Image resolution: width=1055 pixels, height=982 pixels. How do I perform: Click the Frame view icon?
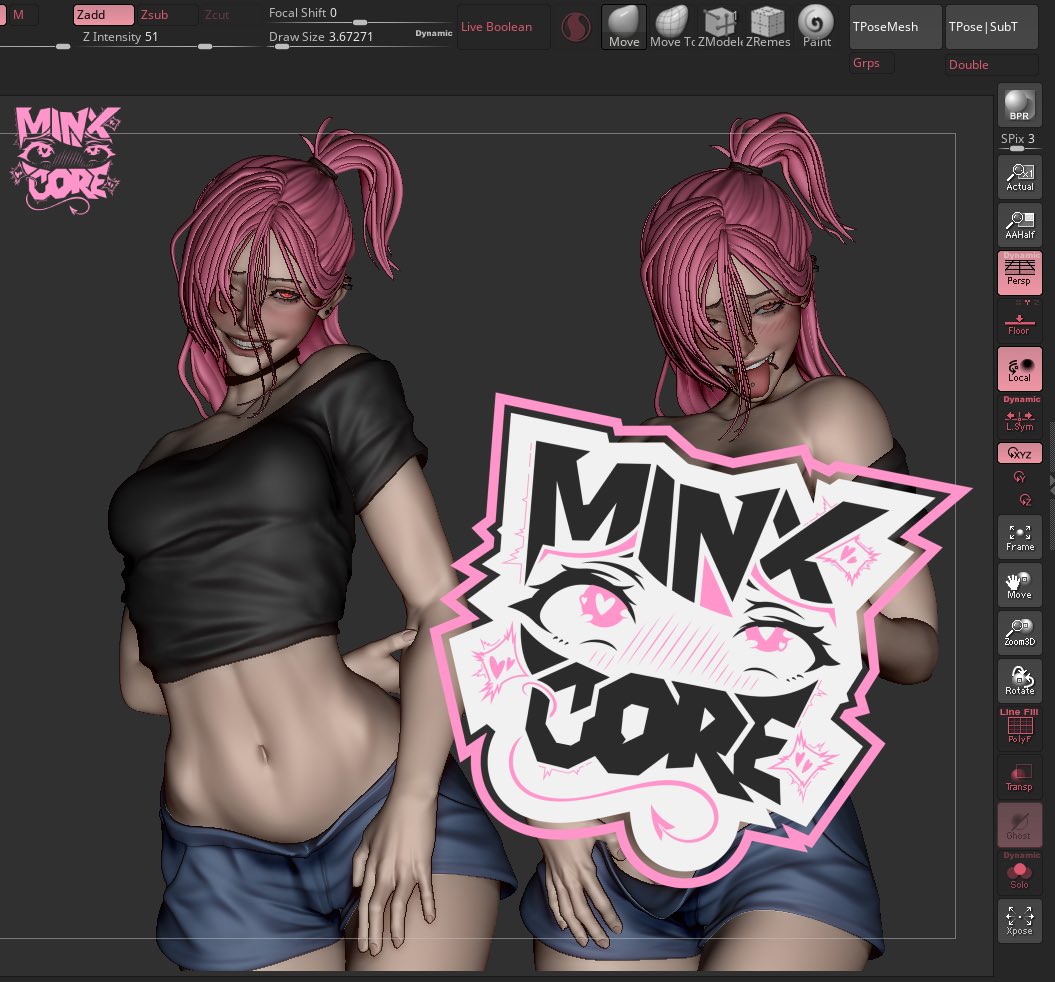(x=1019, y=537)
